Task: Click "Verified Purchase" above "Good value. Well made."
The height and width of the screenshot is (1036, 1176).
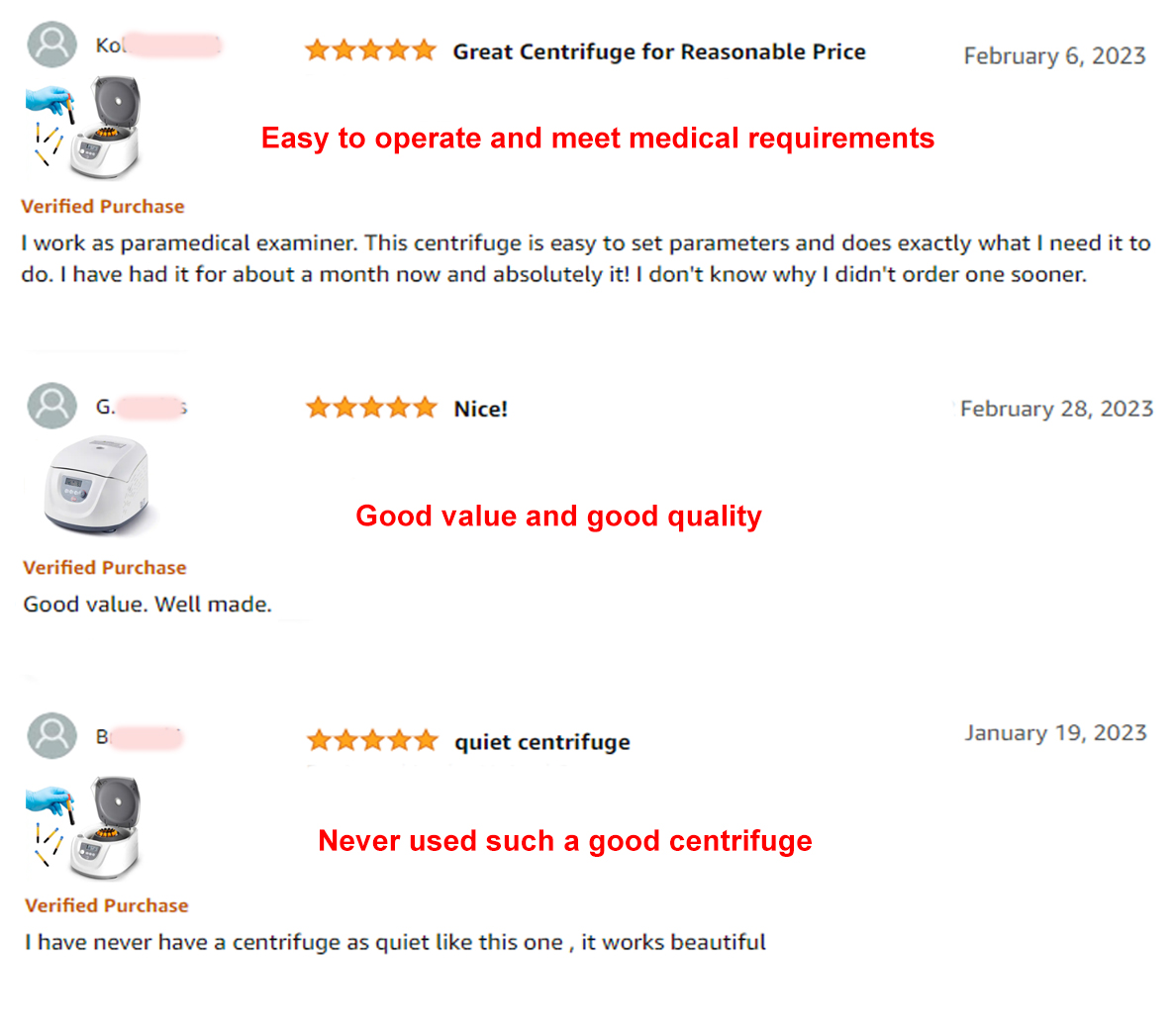Action: point(105,568)
